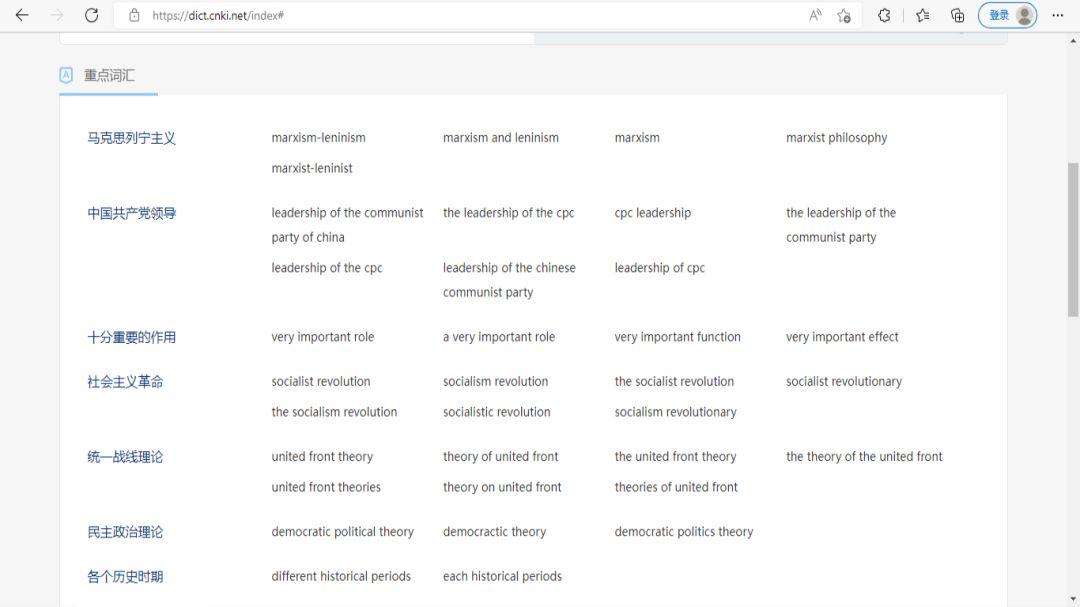Viewport: 1080px width, 607px height.
Task: Select the translation 'marxist philosophy'
Action: click(x=836, y=138)
